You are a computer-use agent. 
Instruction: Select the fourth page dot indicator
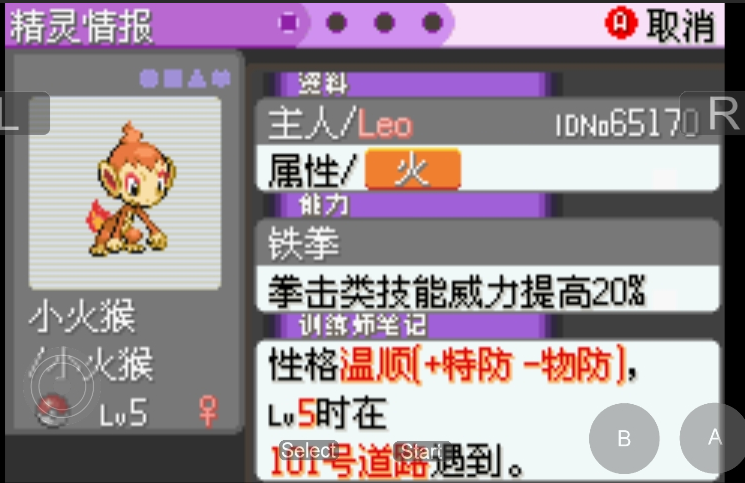click(432, 22)
